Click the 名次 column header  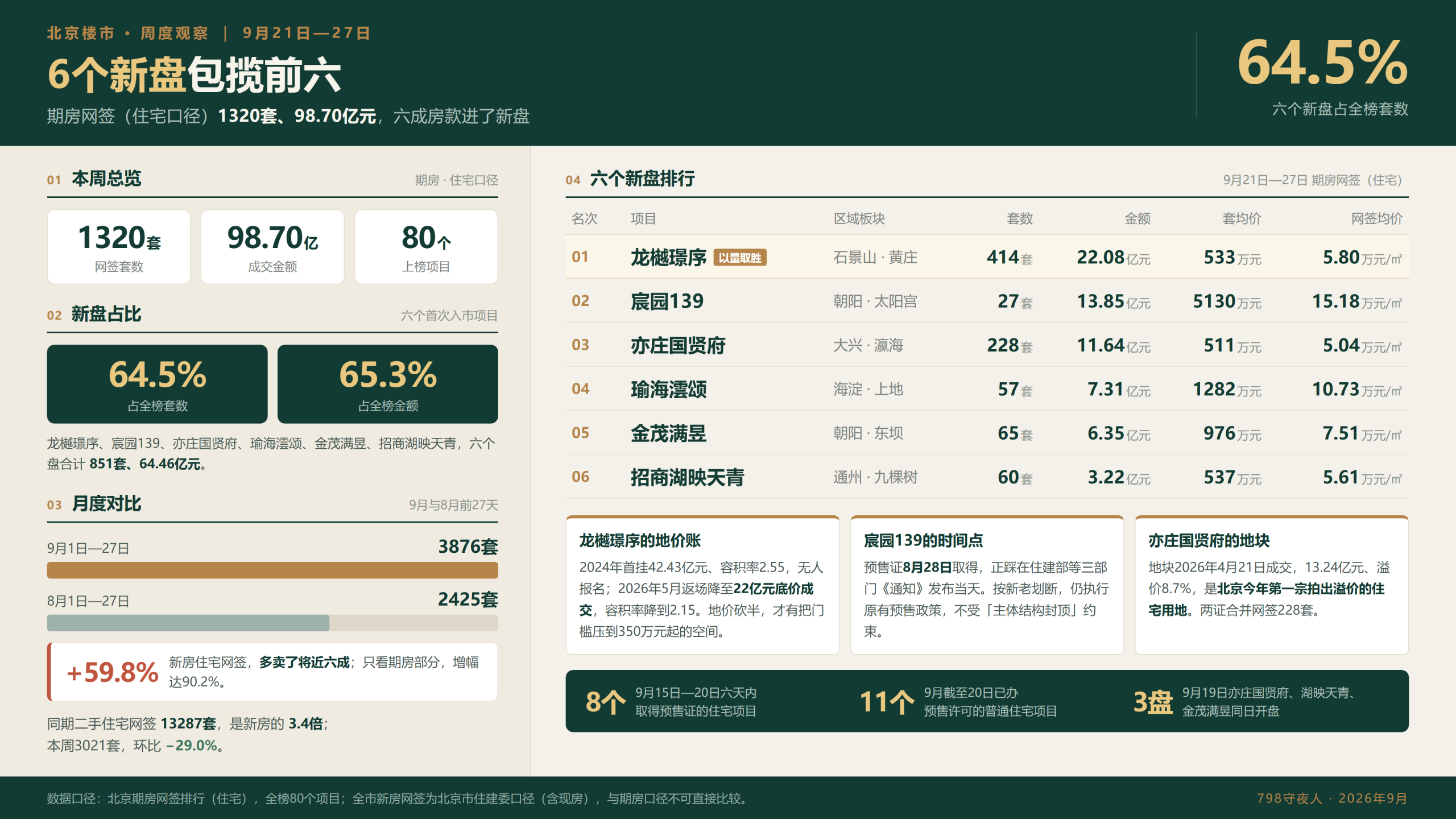585,218
